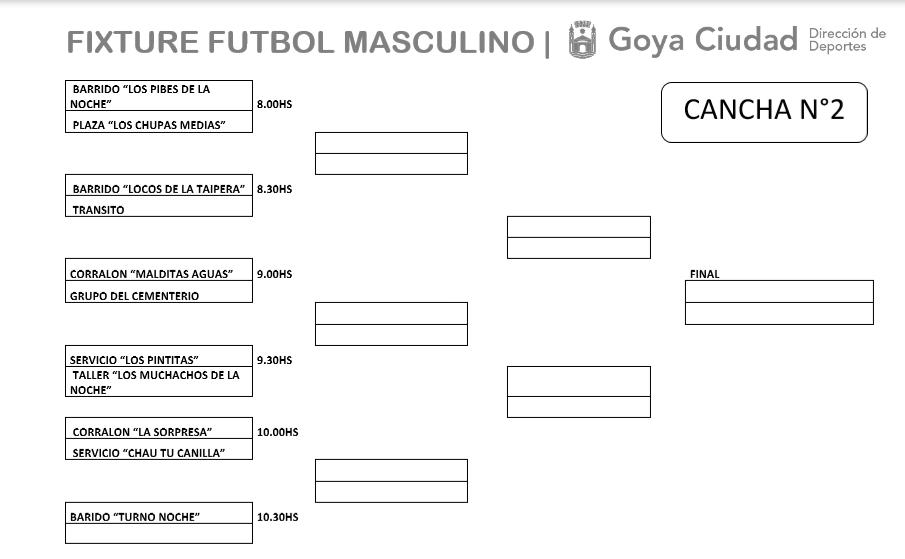
Task: Click TALLER "LOS MUCHACHOS DE LA NOCHE" cell
Action: [159, 381]
